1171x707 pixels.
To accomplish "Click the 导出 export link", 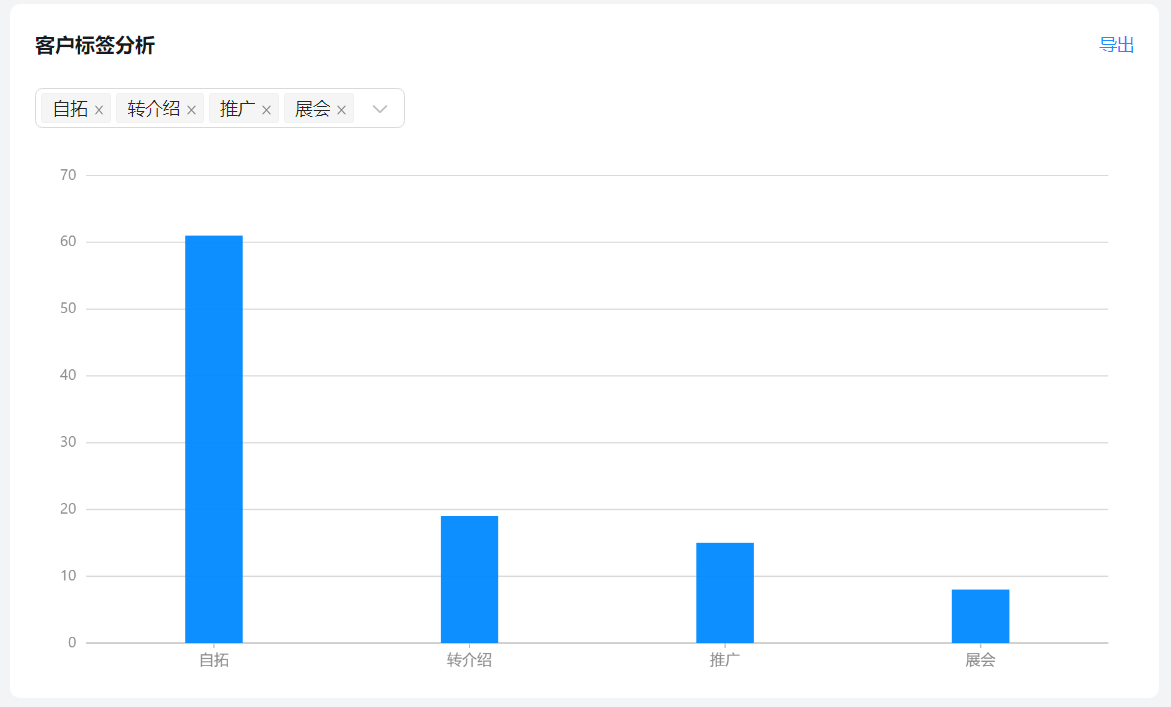I will point(1116,45).
